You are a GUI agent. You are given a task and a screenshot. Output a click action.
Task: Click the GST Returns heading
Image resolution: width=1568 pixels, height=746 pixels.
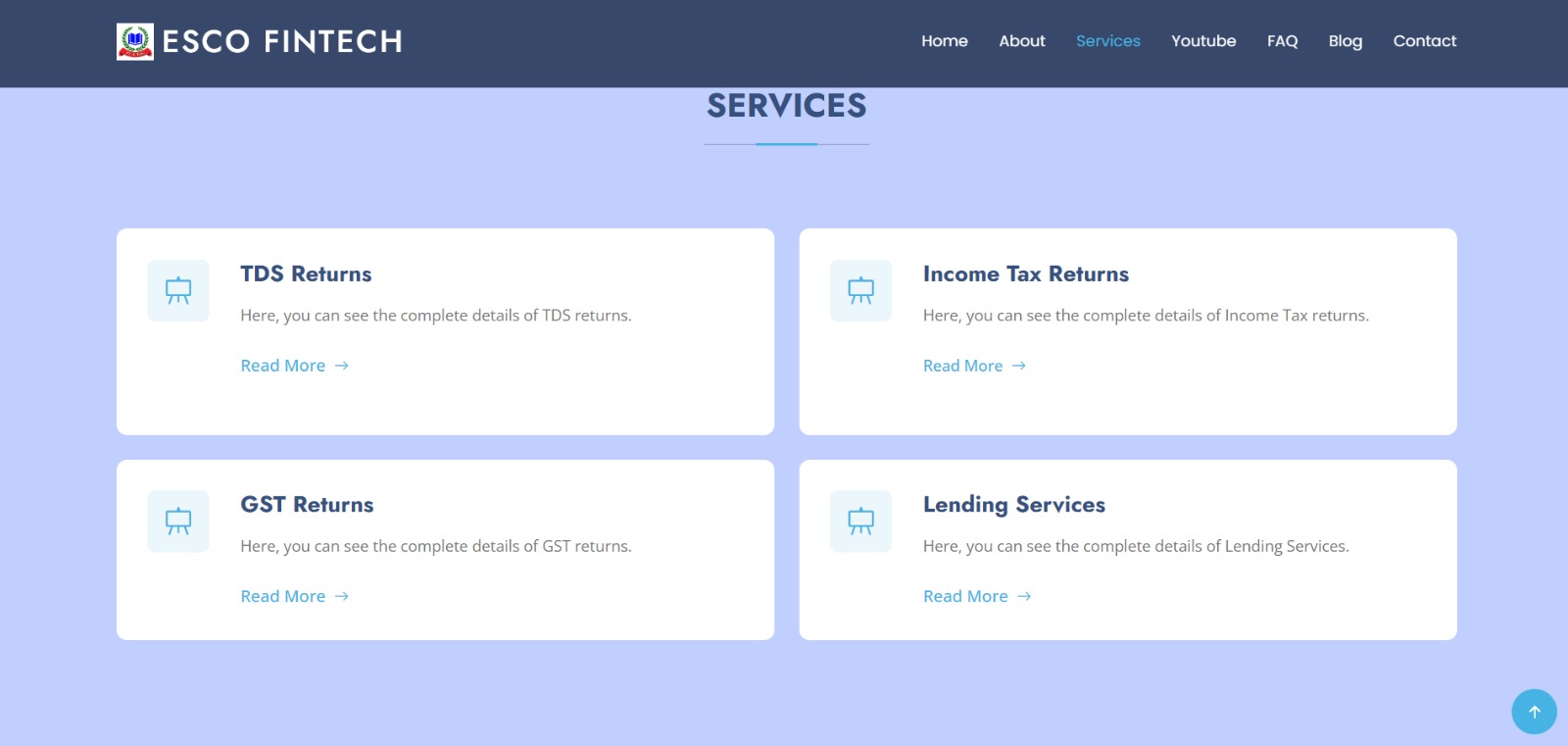pos(307,505)
